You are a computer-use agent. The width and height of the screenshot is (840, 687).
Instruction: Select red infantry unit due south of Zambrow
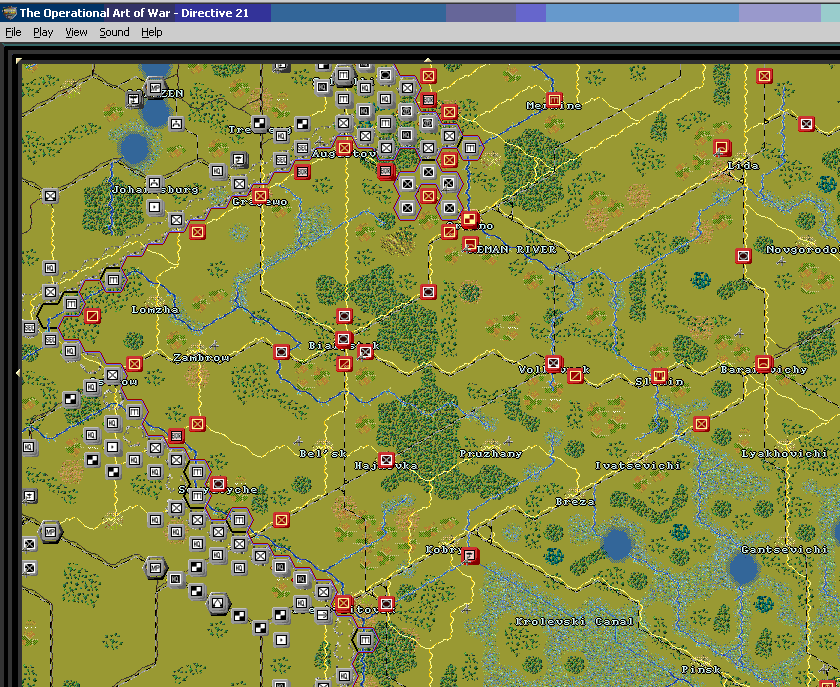click(x=197, y=424)
